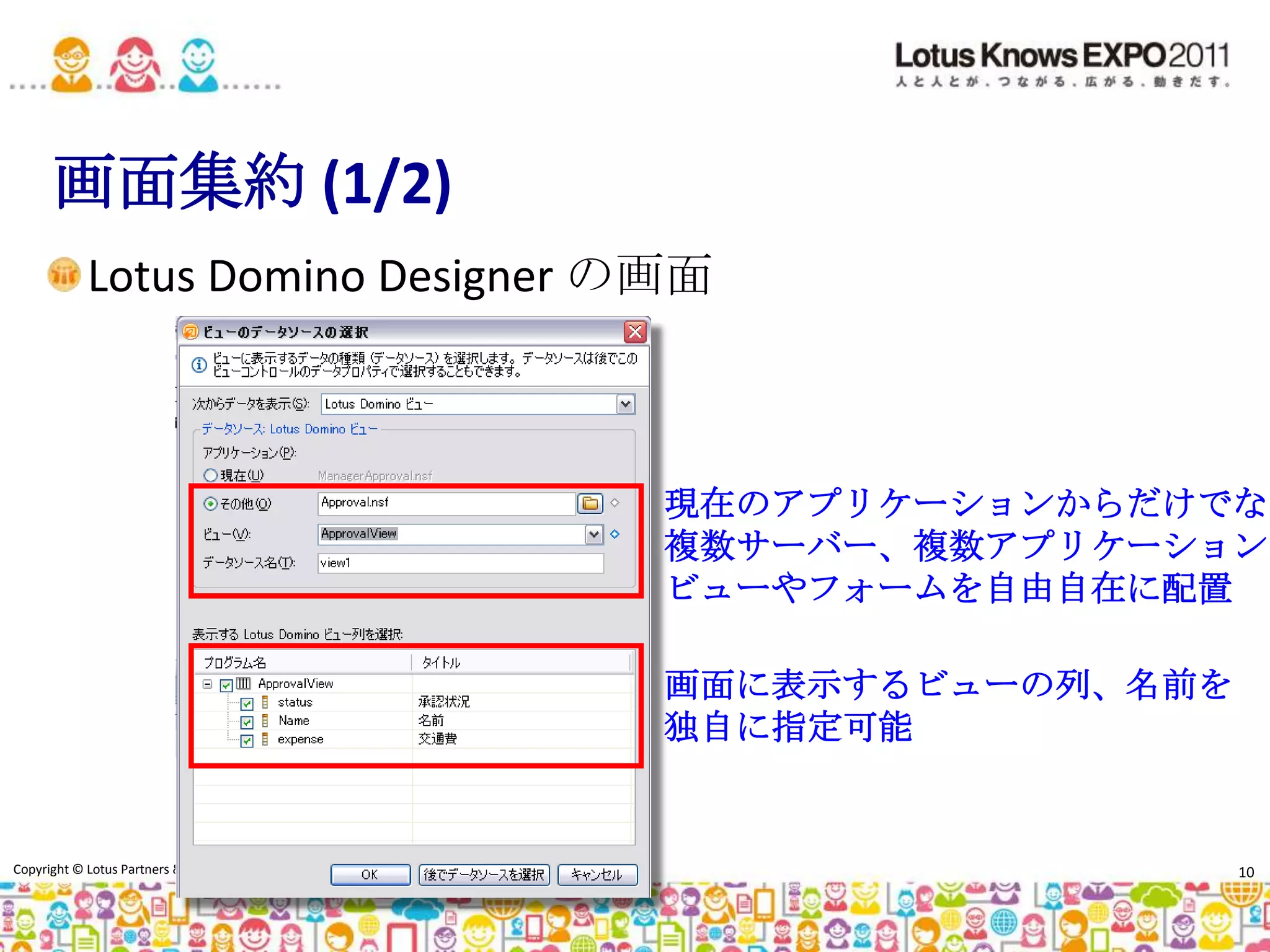Click the column icon beside expense
Screen dimensions: 1270x952
click(265, 739)
